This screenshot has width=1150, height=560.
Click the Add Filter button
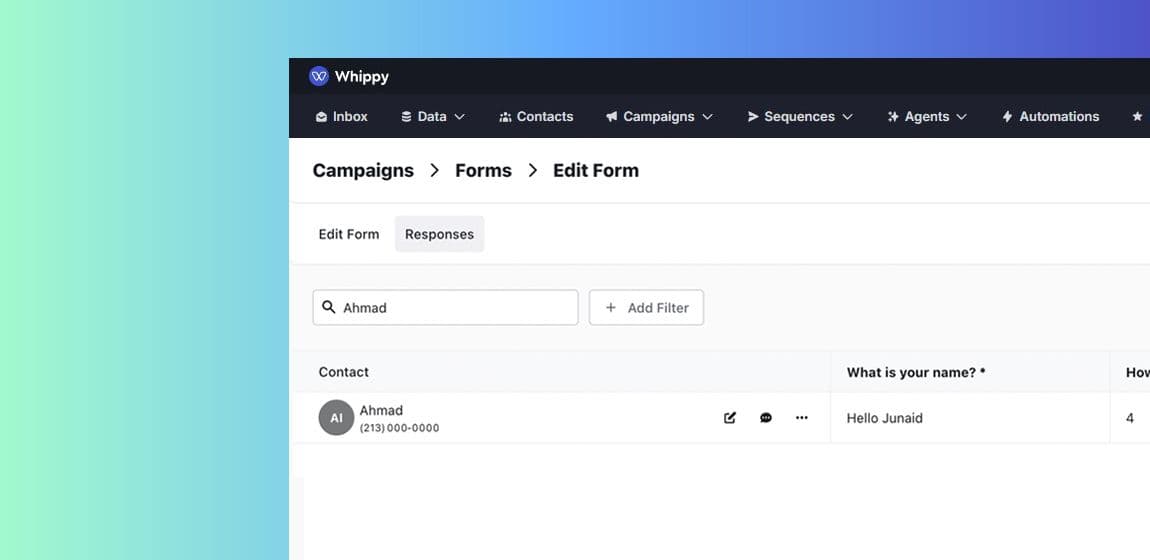pyautogui.click(x=646, y=308)
